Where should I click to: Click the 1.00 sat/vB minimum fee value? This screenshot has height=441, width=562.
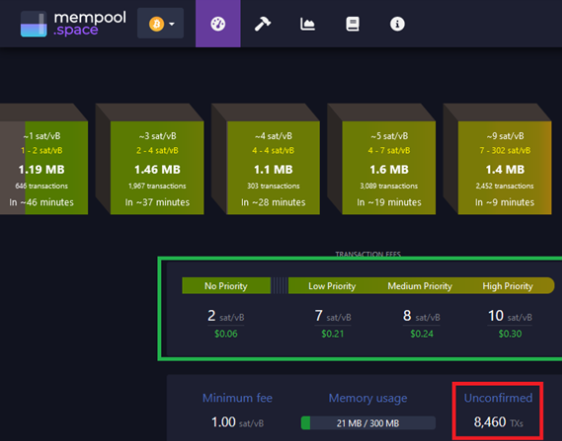click(237, 422)
